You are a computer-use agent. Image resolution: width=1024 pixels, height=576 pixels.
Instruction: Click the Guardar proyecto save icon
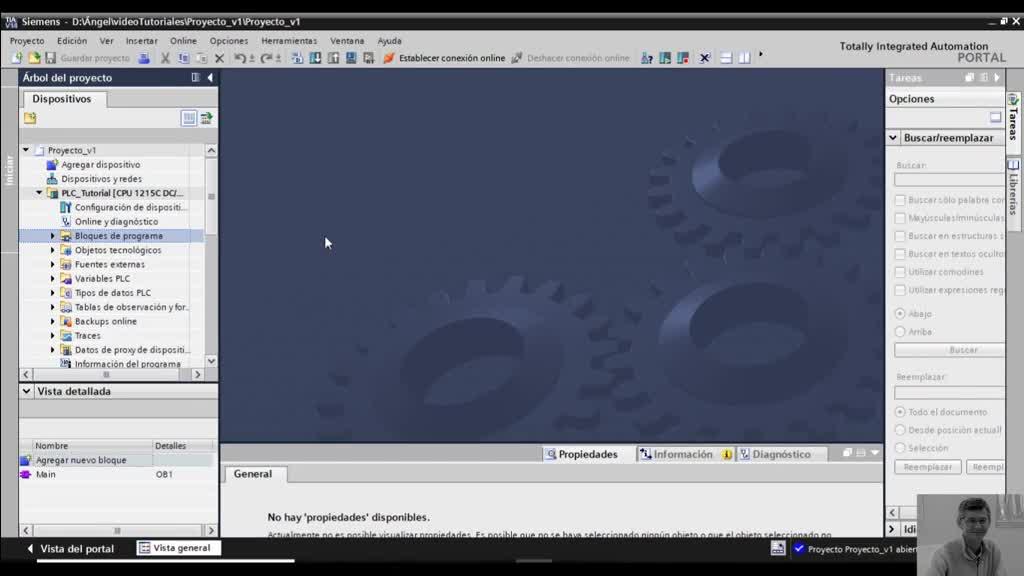(x=50, y=58)
